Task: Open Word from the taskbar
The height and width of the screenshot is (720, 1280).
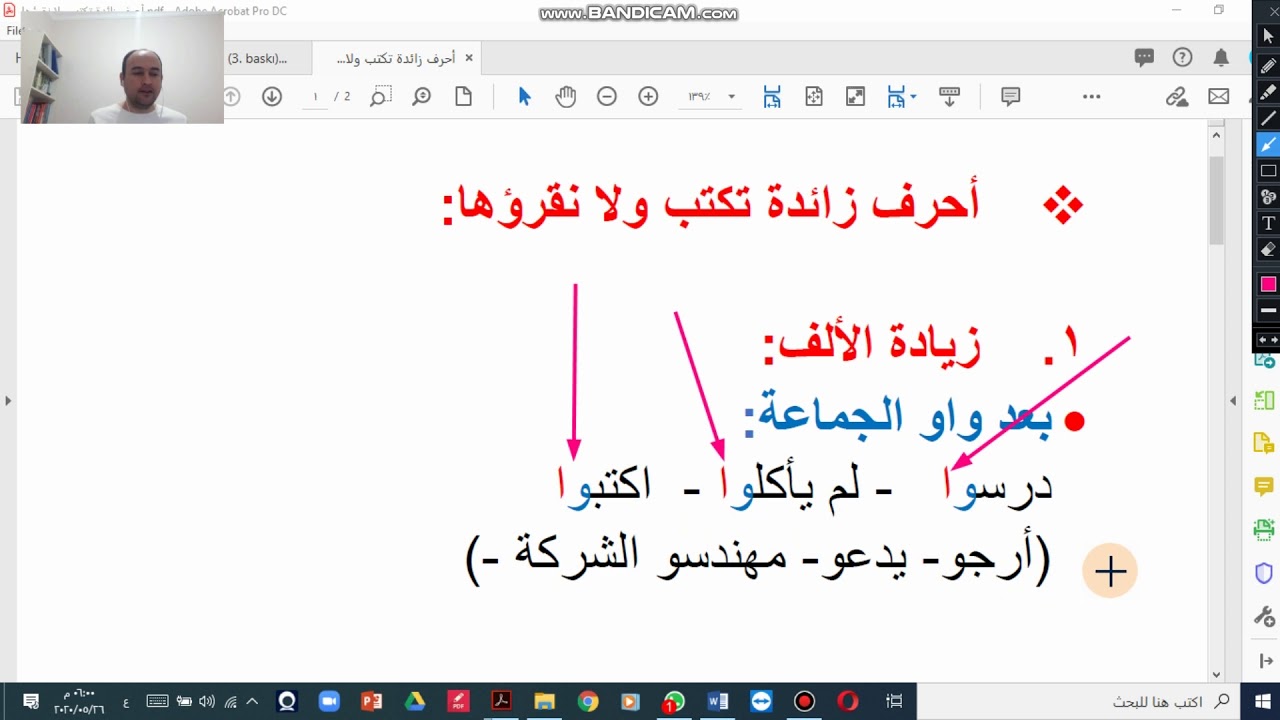Action: [718, 701]
